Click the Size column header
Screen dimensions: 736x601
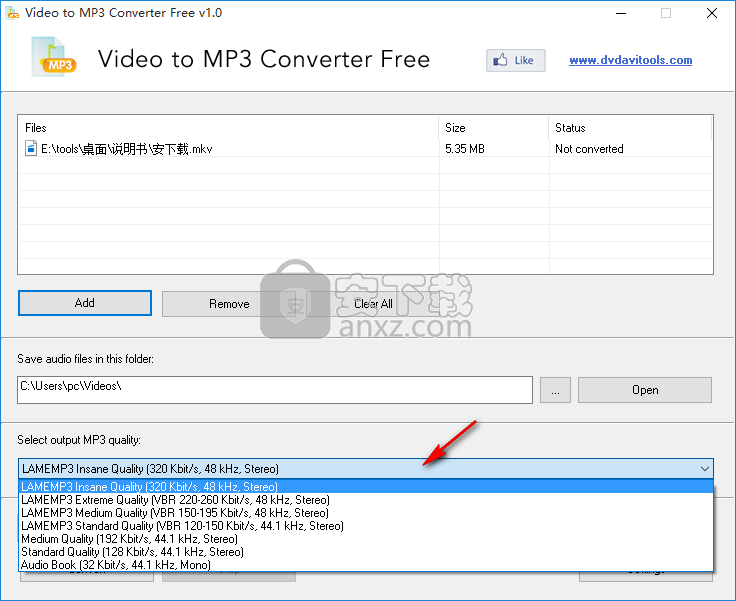point(493,128)
